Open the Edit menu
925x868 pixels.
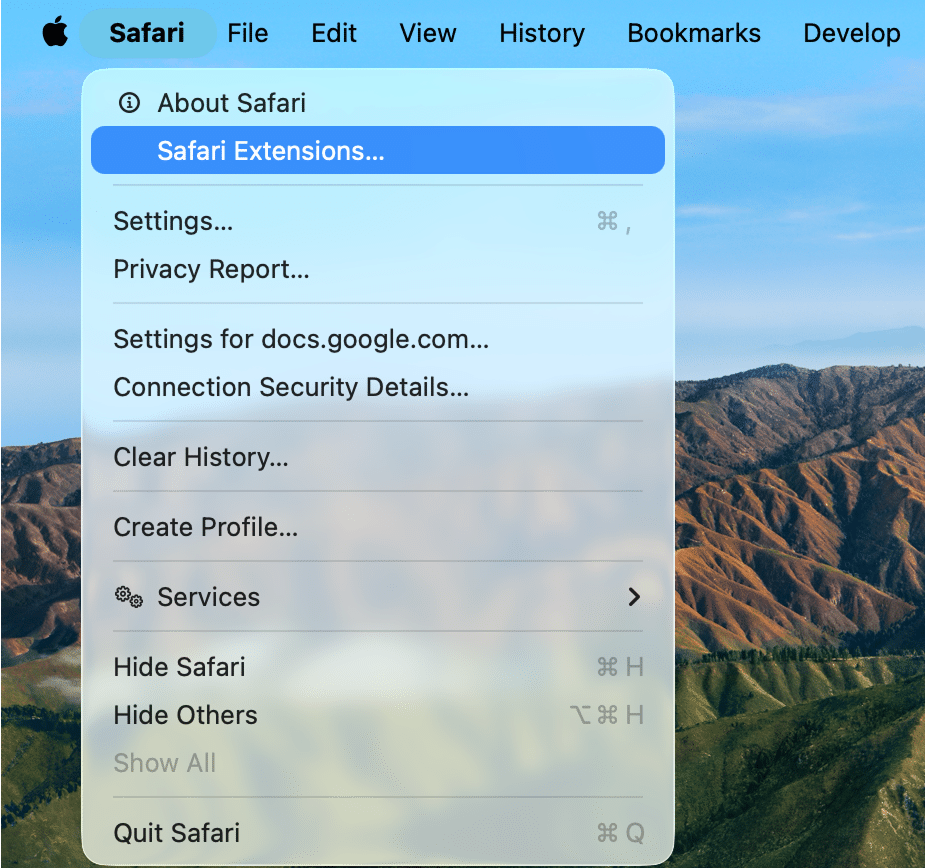(334, 33)
